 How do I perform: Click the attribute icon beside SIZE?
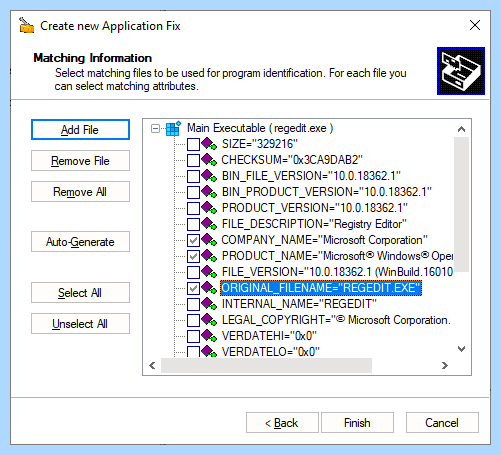209,144
